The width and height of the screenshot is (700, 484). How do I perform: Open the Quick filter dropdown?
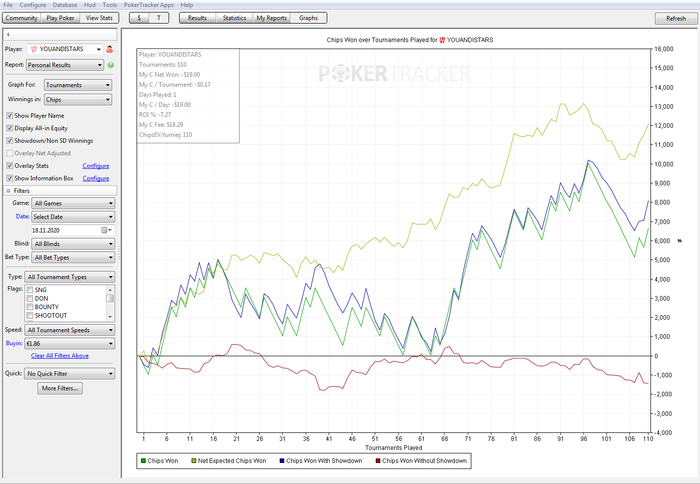point(70,374)
